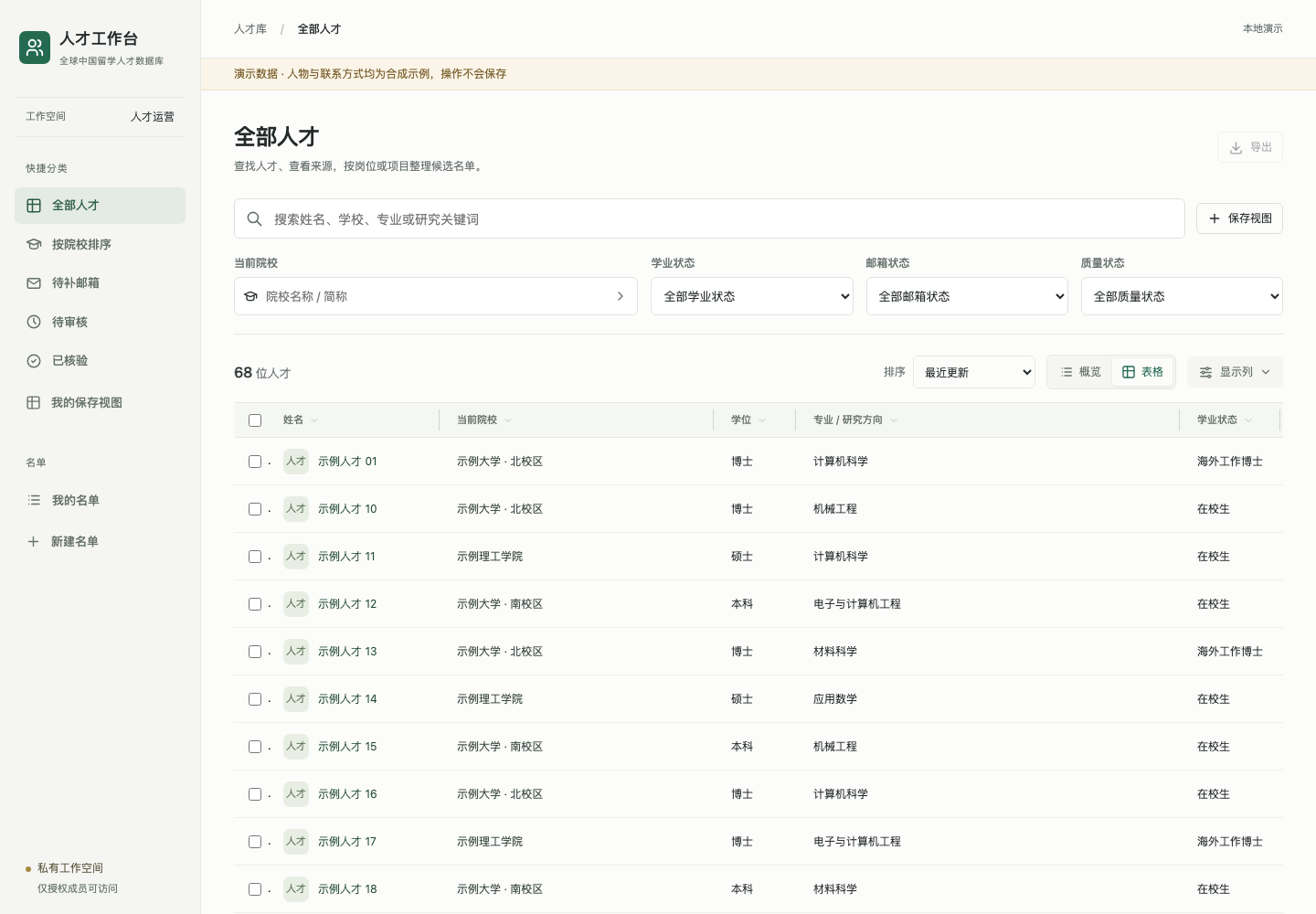Click the magnifier icon in search bar
The width and height of the screenshot is (1316, 914).
(255, 218)
